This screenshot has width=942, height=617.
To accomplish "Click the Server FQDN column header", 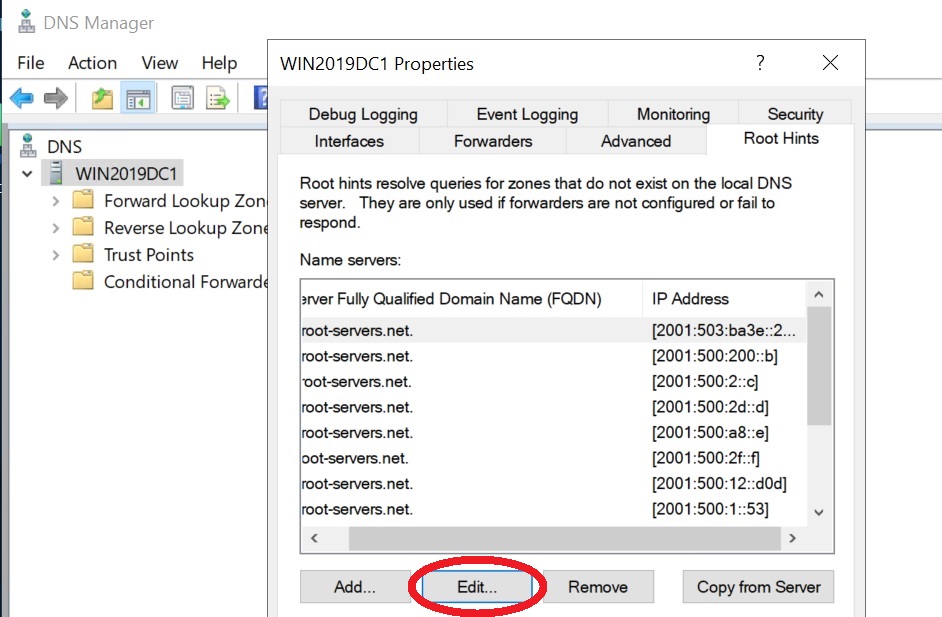I will coord(472,299).
